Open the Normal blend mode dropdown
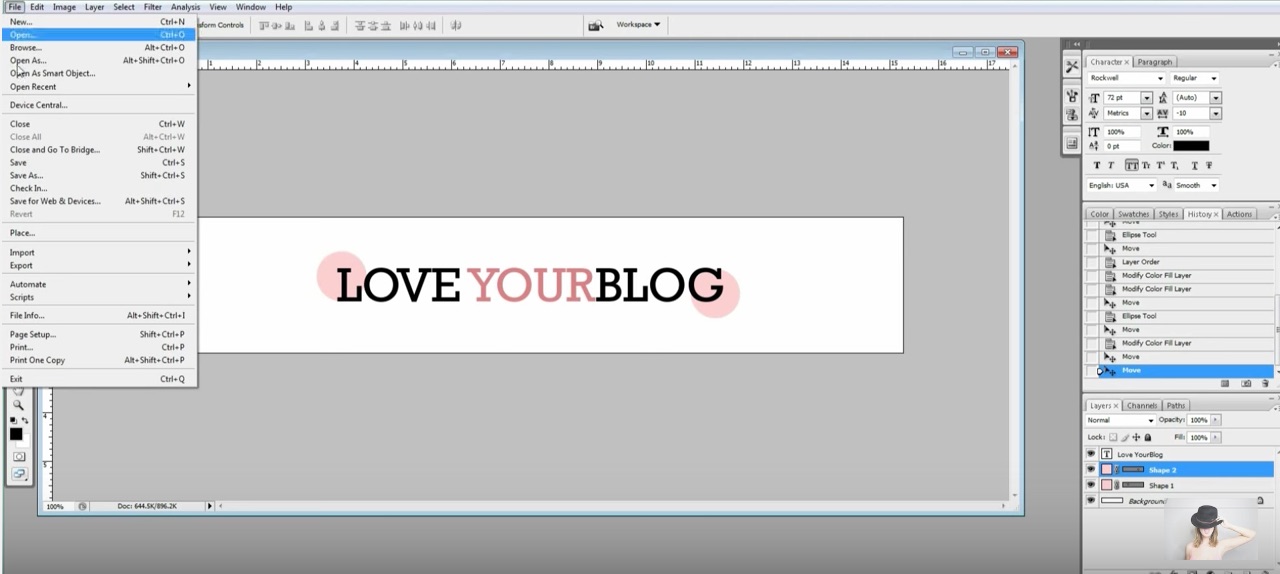Image resolution: width=1280 pixels, height=574 pixels. point(1121,420)
